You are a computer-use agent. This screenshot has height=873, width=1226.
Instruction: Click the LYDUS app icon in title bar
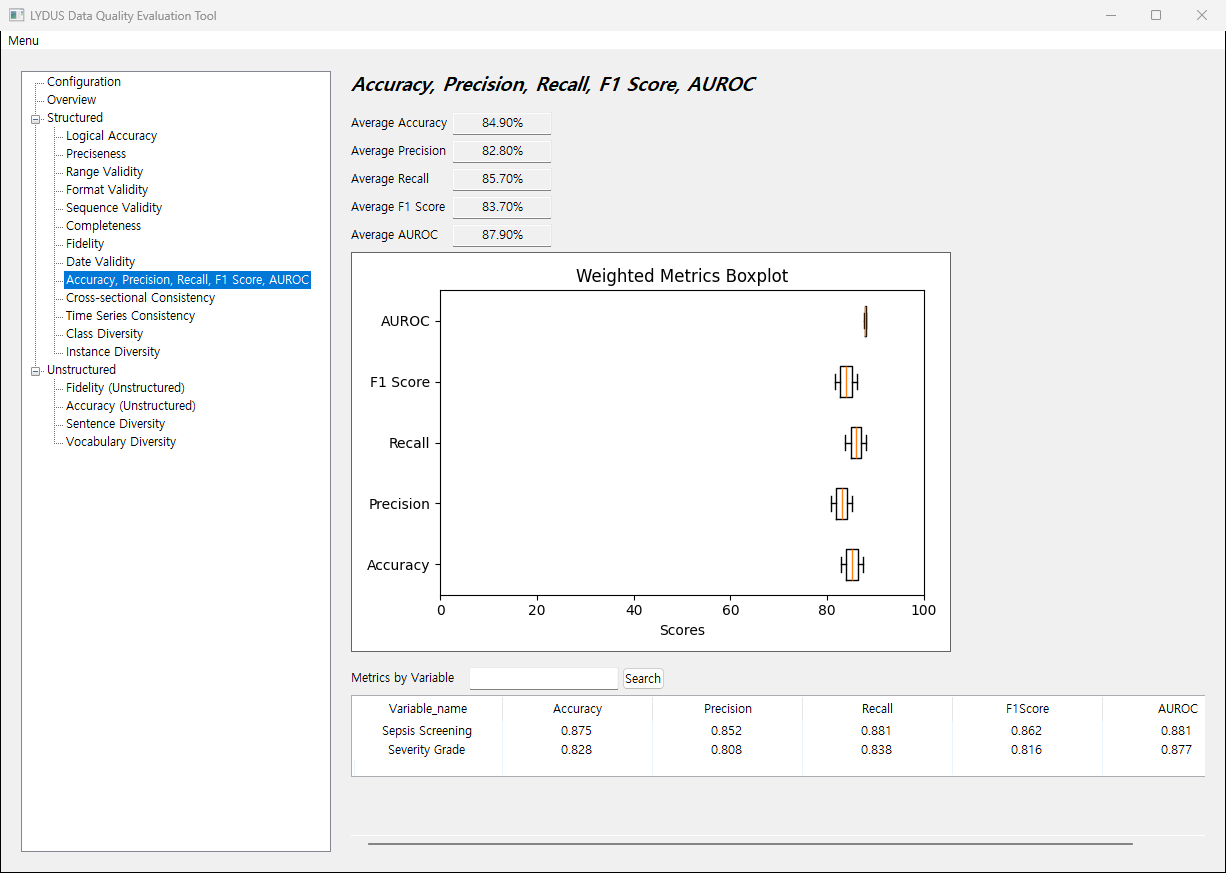pyautogui.click(x=16, y=15)
